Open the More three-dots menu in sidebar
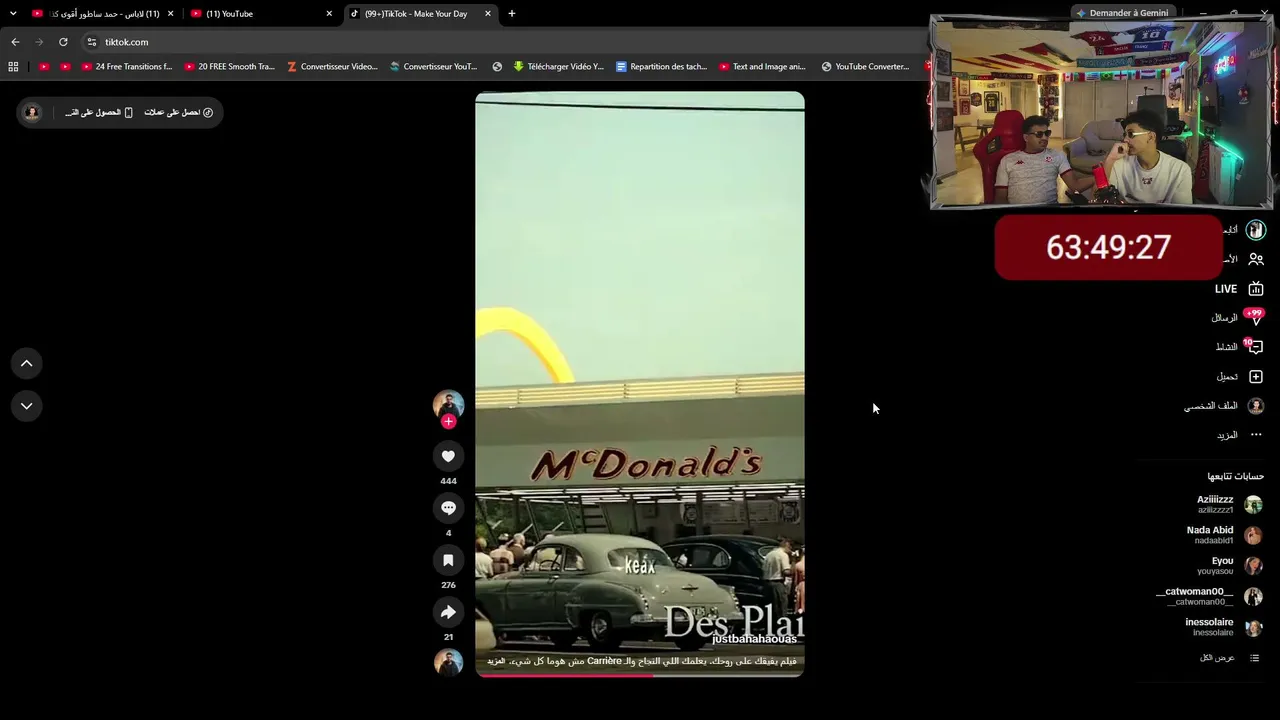Screen dimensions: 1280x720 click(1256, 435)
